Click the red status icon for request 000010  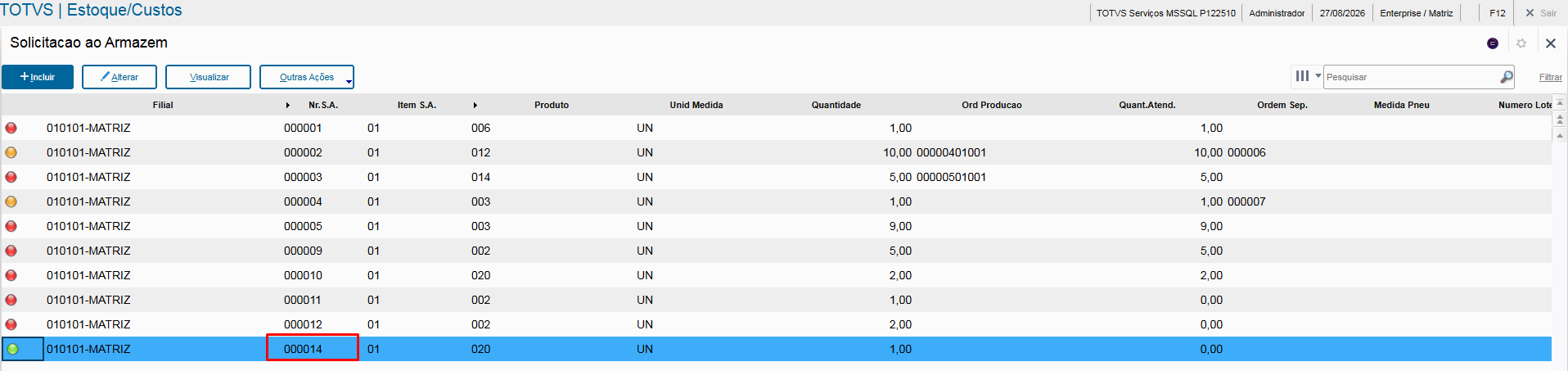[11, 275]
